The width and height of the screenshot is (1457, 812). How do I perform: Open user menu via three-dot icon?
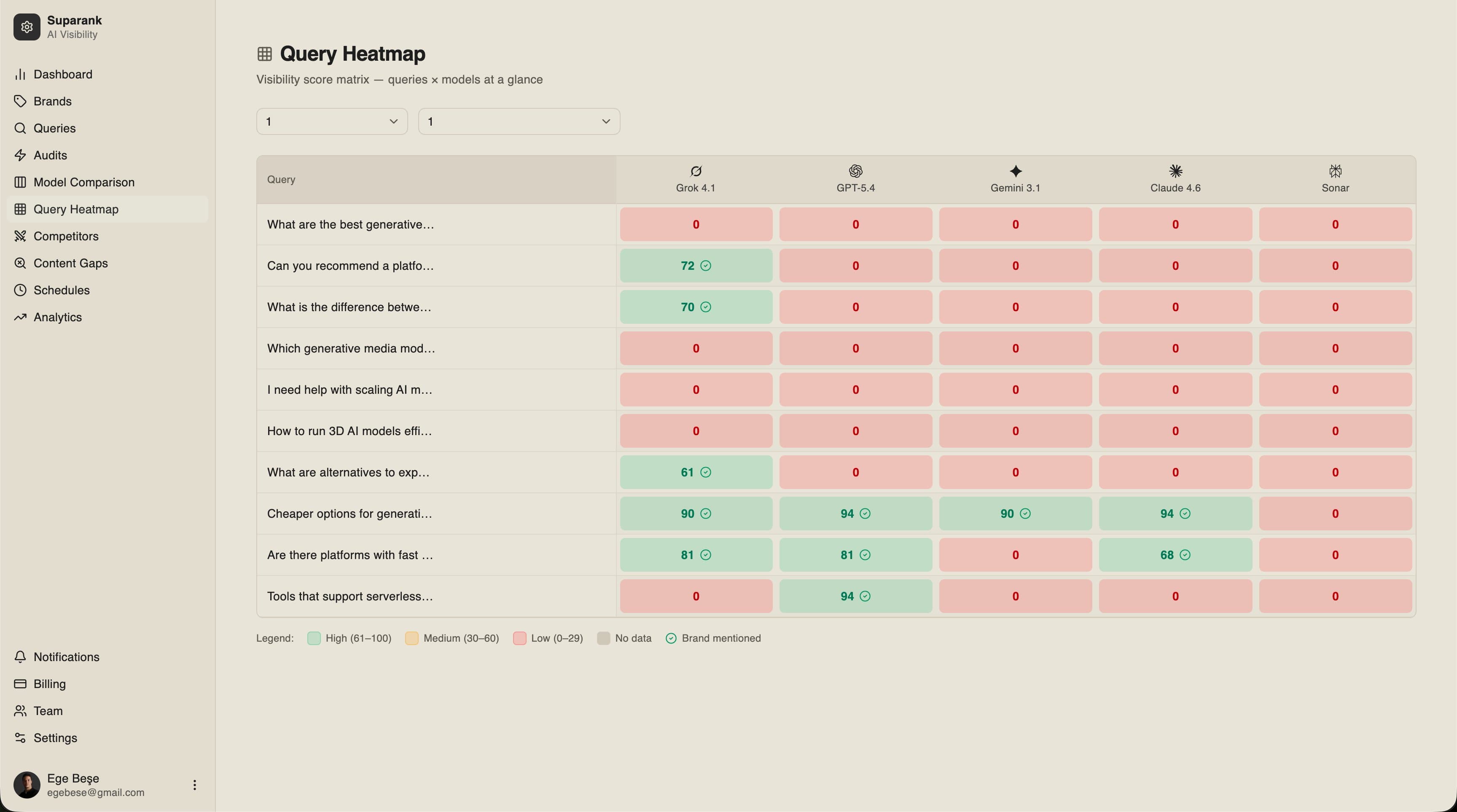click(x=195, y=785)
